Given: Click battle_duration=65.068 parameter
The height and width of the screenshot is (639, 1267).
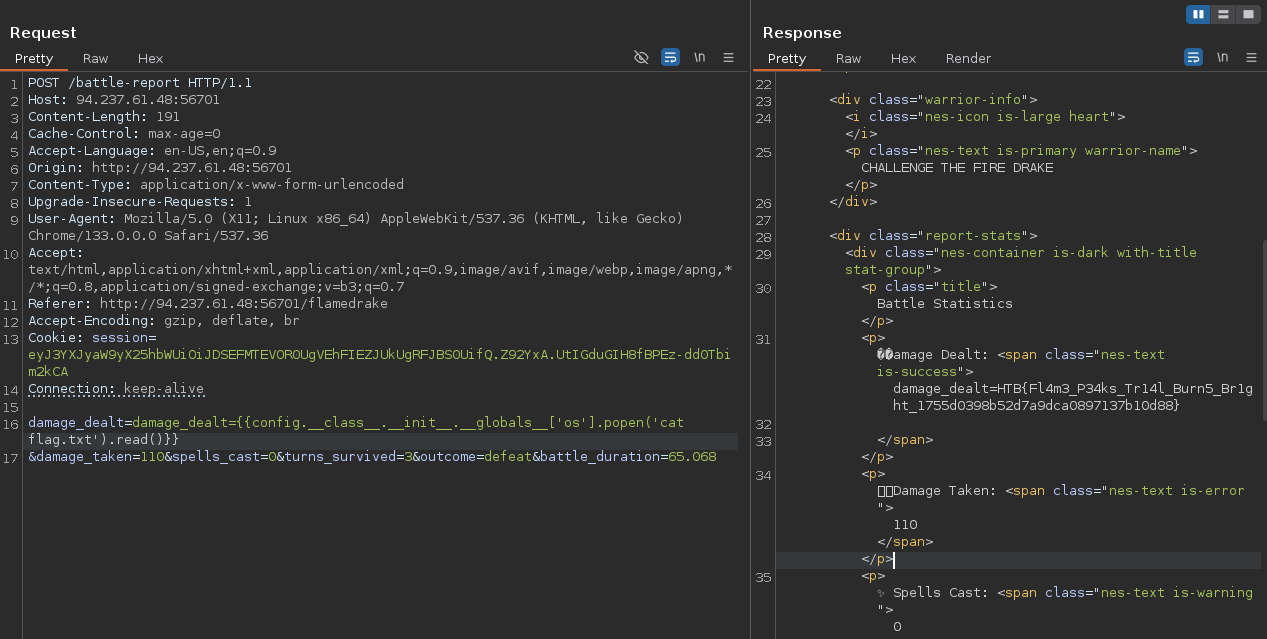Looking at the screenshot, I should click(x=628, y=457).
